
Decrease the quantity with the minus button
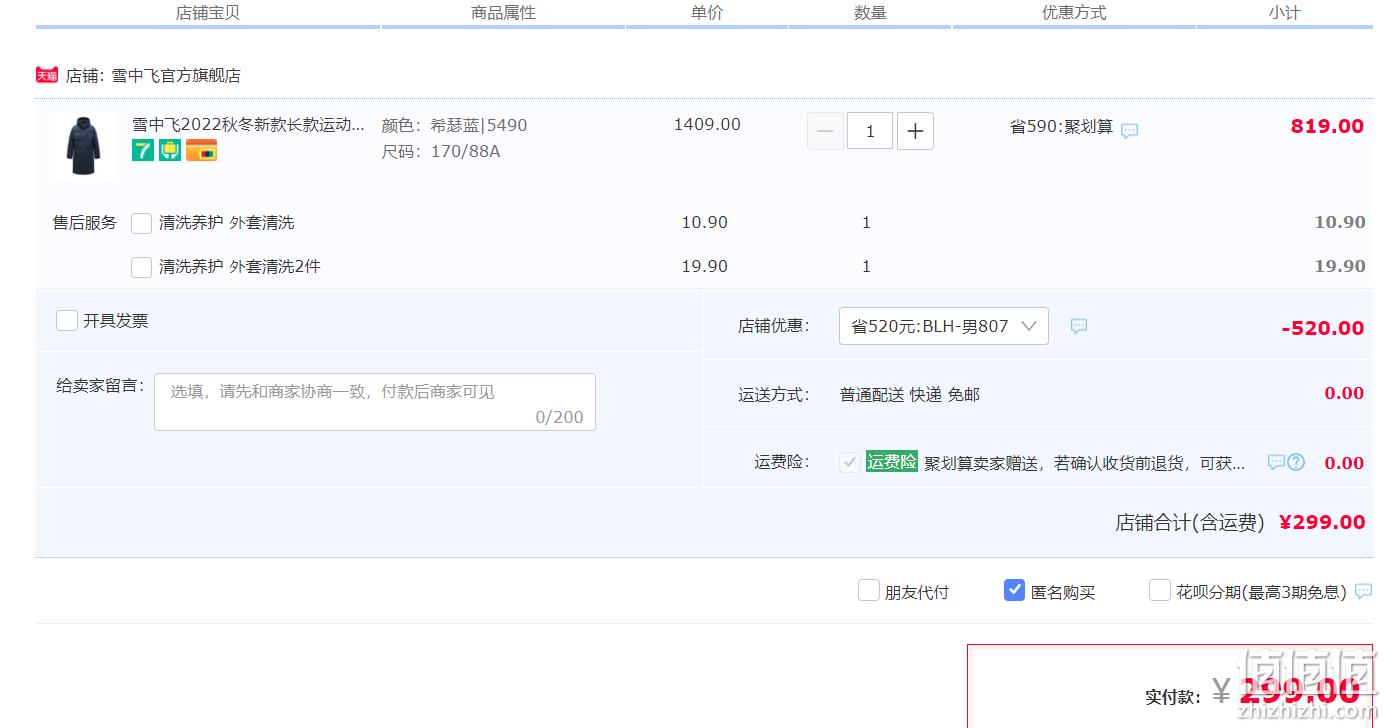(x=825, y=131)
